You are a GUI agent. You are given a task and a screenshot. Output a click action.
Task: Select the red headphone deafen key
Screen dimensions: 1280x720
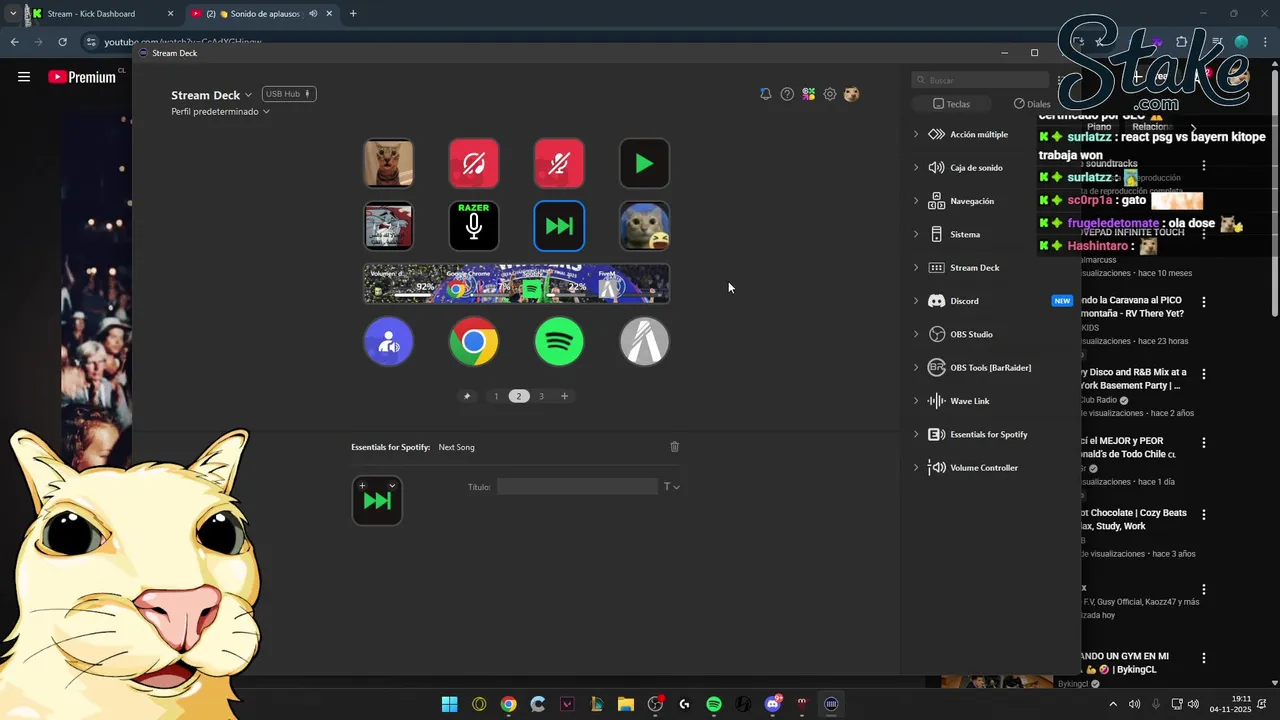tap(474, 163)
